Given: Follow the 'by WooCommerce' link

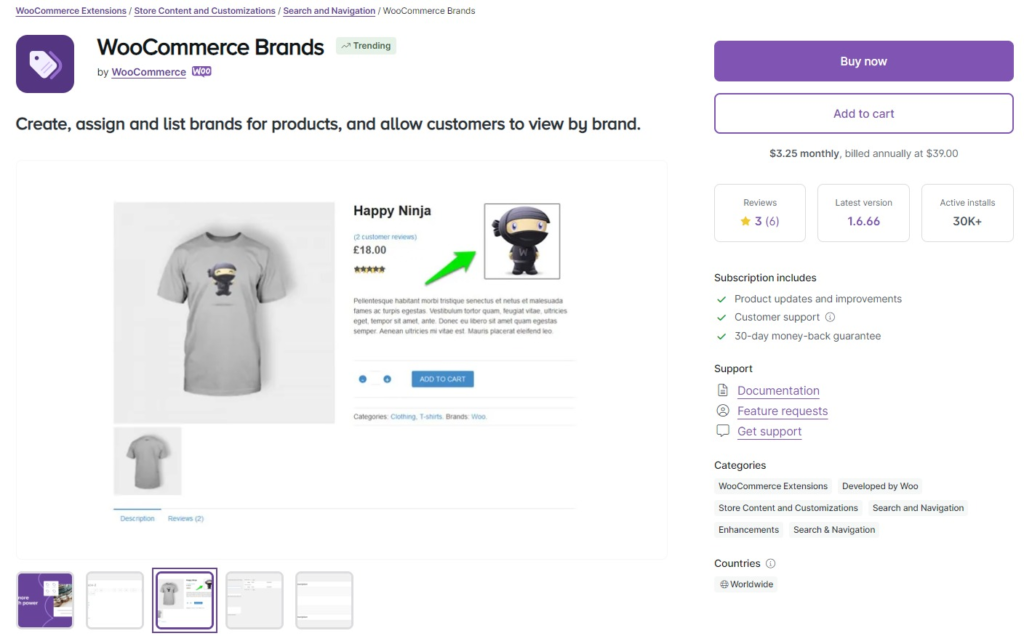Looking at the screenshot, I should (x=147, y=71).
